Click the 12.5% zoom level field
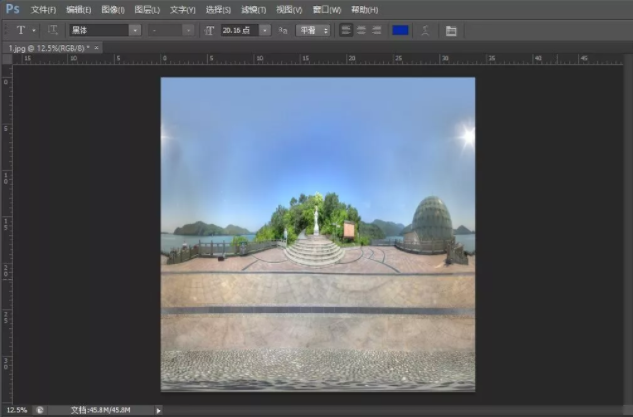The width and height of the screenshot is (633, 417). (x=17, y=410)
